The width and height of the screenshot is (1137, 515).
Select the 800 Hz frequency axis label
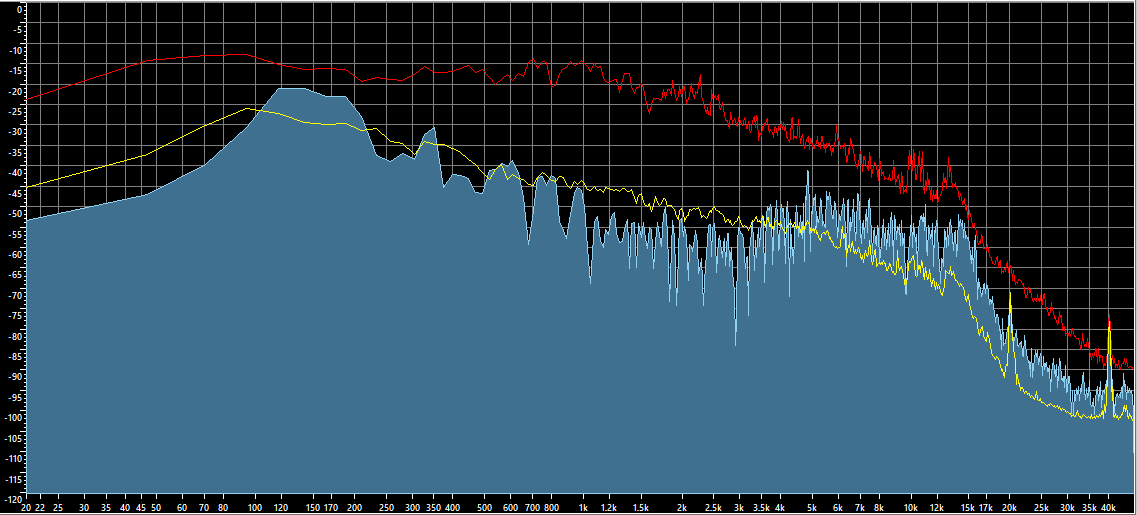[x=552, y=508]
